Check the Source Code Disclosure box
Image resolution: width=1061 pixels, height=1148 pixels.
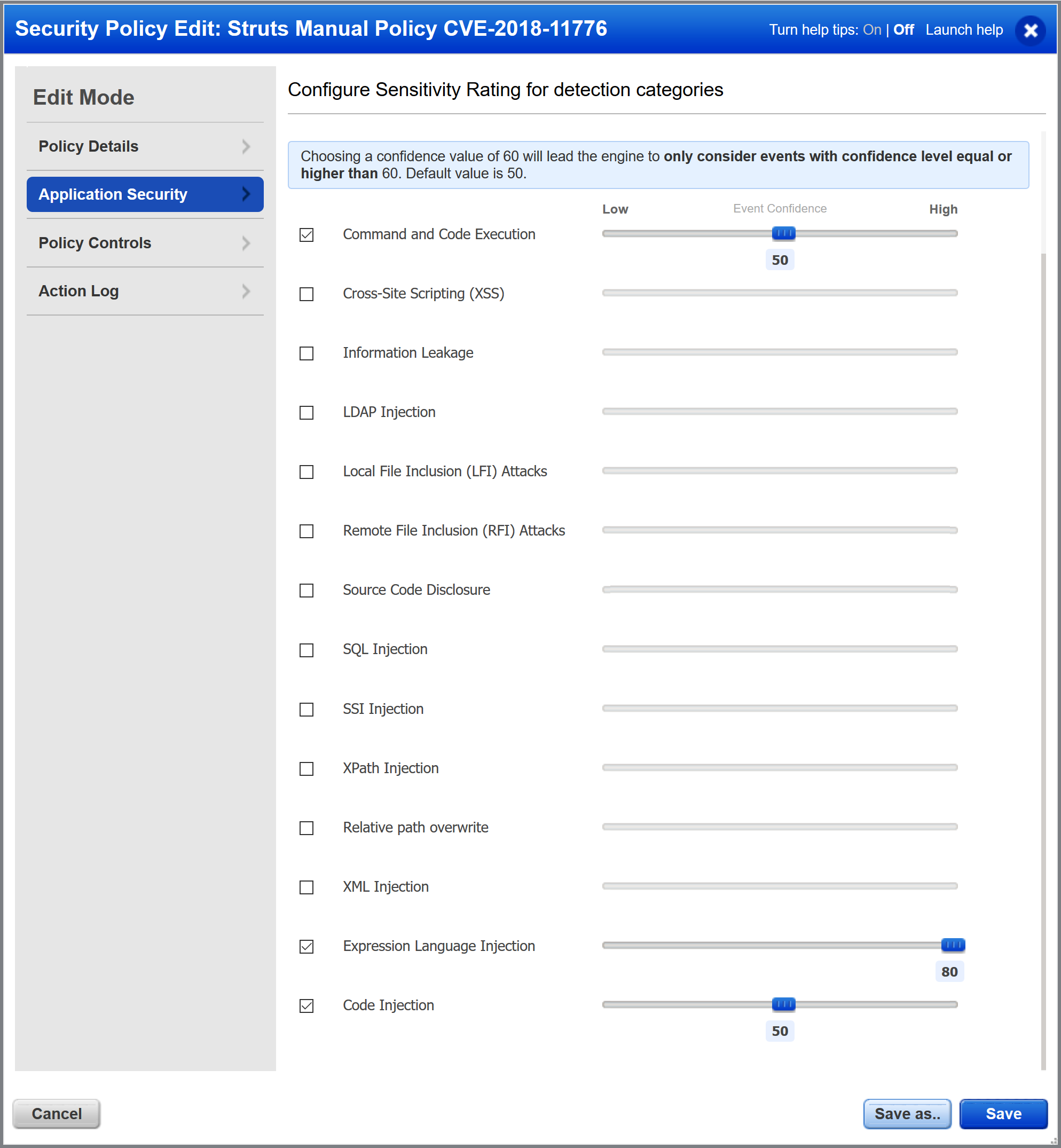(x=306, y=591)
